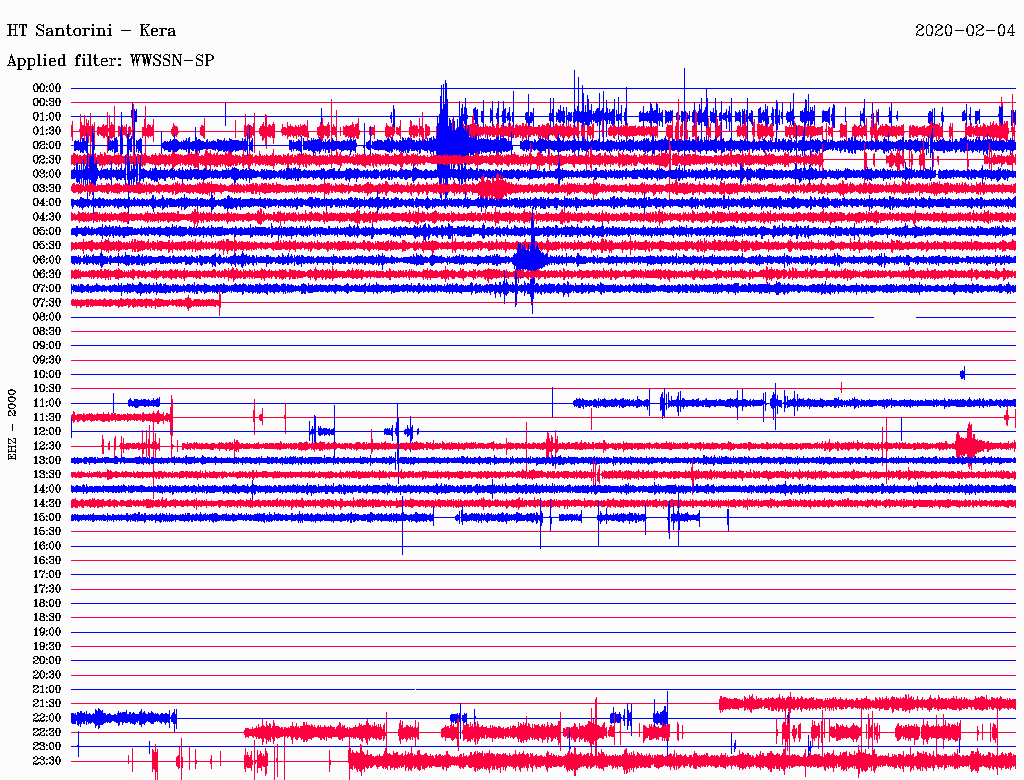
Task: Click the red burst near end of 12:30 trace
Action: [970, 446]
